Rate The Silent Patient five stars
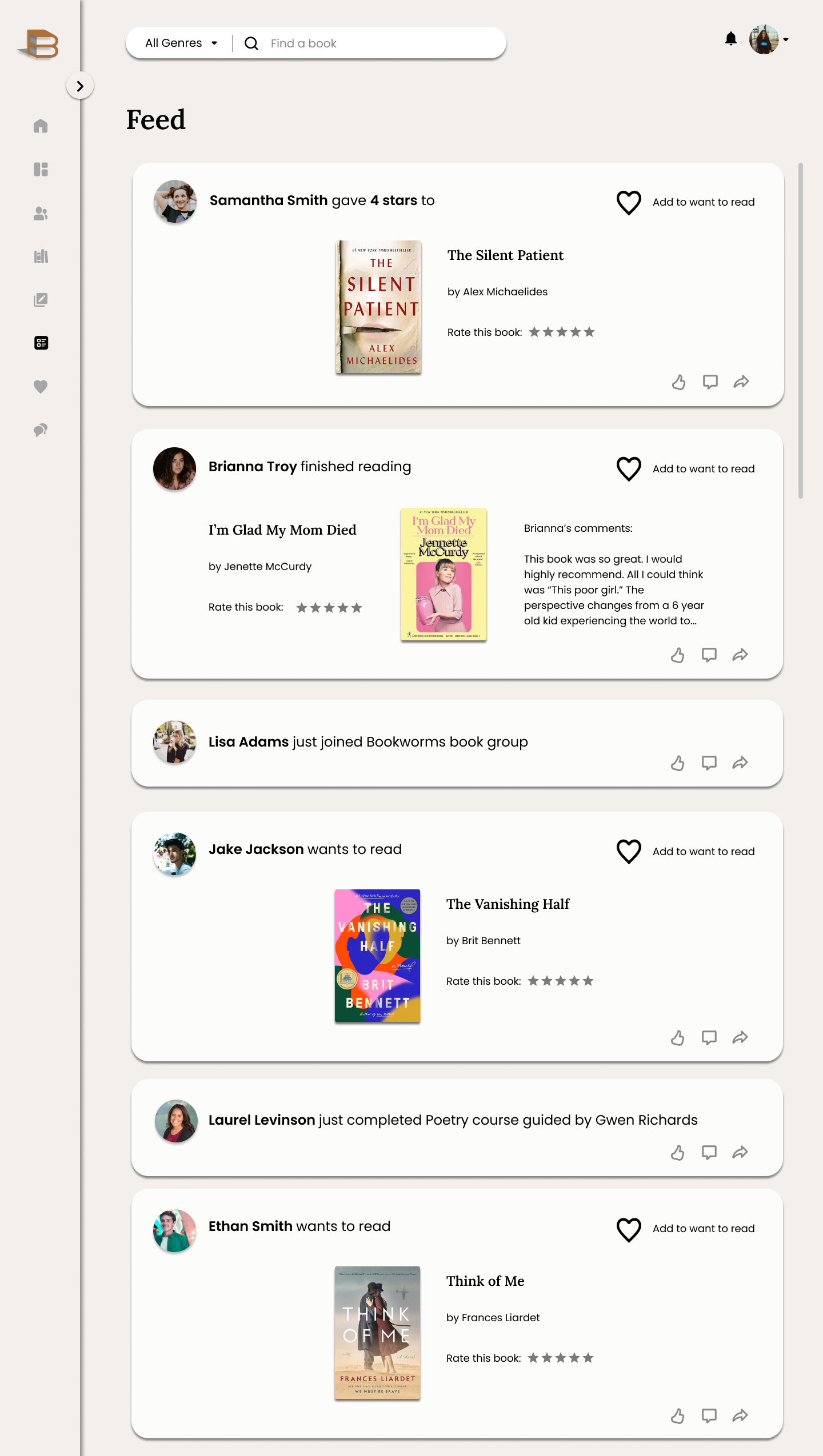Viewport: 823px width, 1456px height. (589, 332)
